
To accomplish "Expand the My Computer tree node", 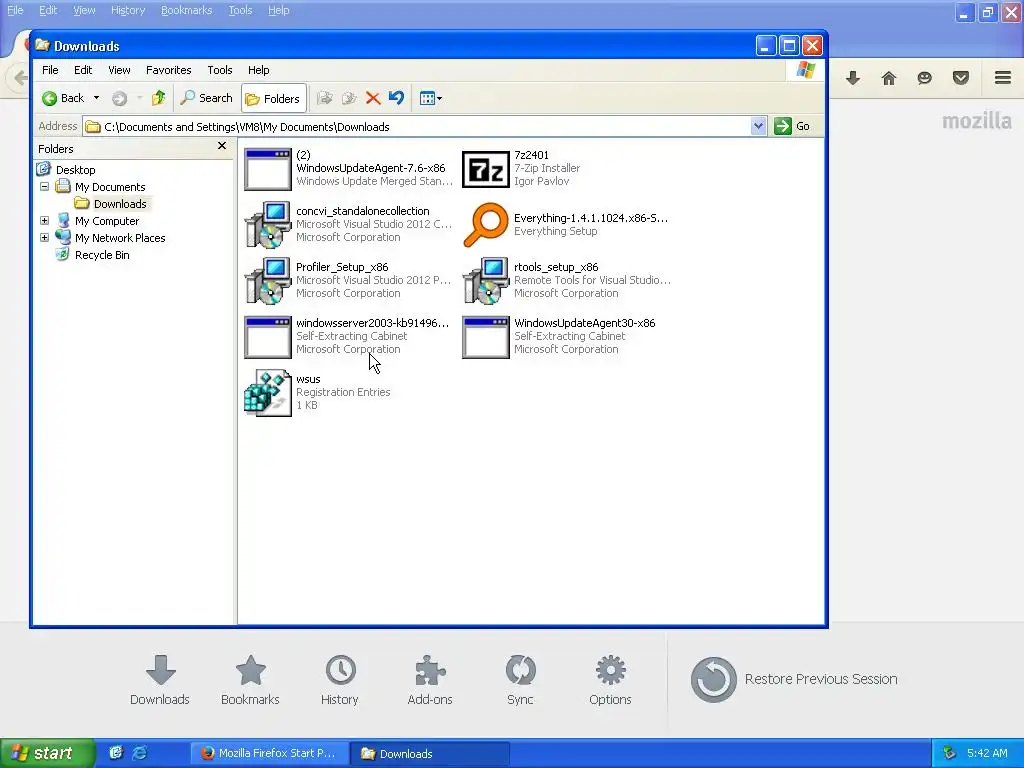I will click(x=44, y=221).
